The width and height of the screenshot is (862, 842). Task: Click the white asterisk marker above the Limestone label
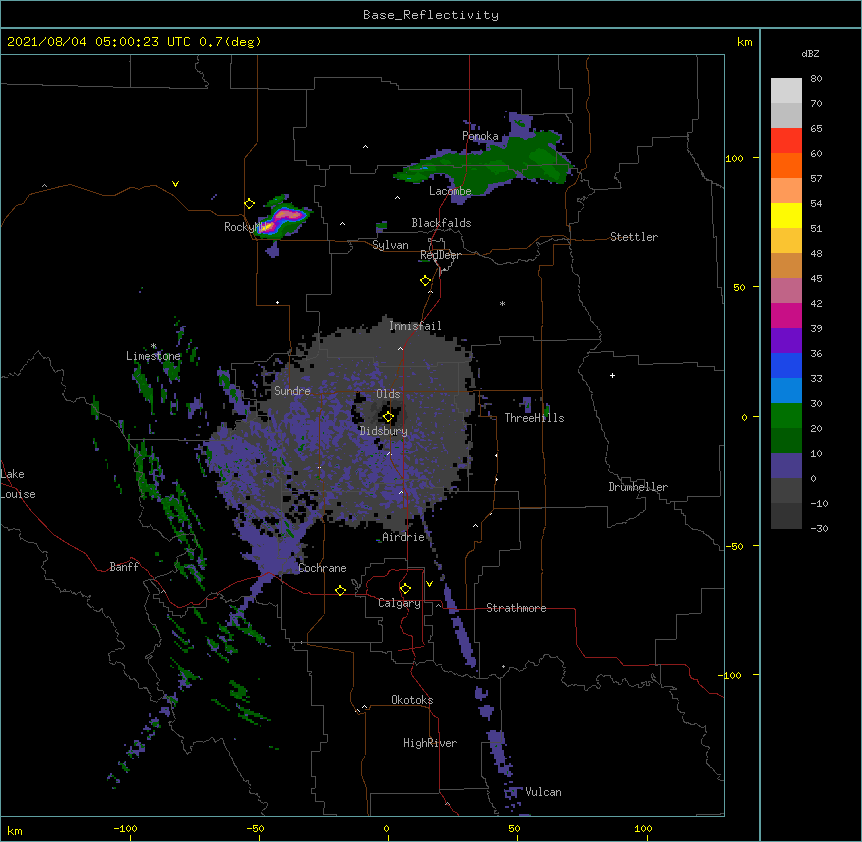click(153, 346)
